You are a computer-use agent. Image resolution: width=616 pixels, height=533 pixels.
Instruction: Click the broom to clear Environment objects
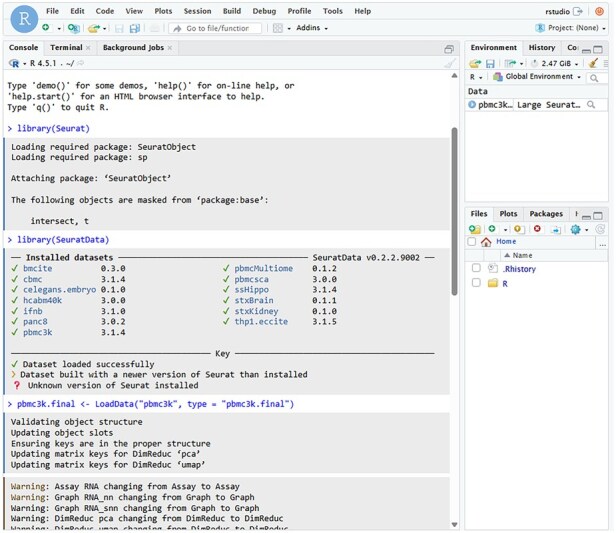click(x=593, y=63)
